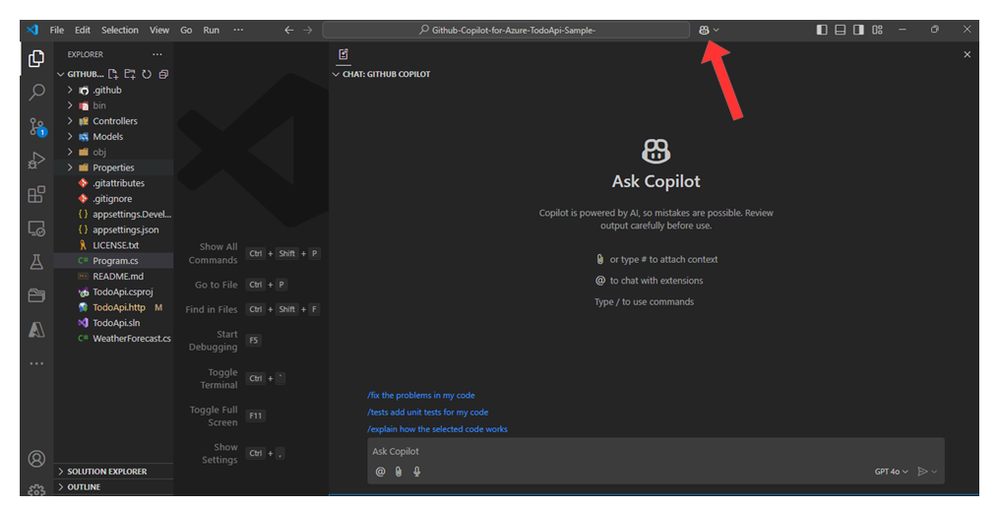Open the Selection menu
Screen dimensions: 999x516
pyautogui.click(x=119, y=30)
